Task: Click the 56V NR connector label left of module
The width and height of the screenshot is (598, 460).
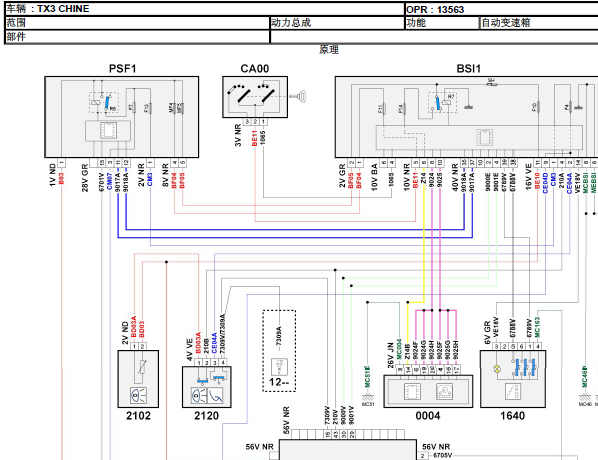Action: 259,447
